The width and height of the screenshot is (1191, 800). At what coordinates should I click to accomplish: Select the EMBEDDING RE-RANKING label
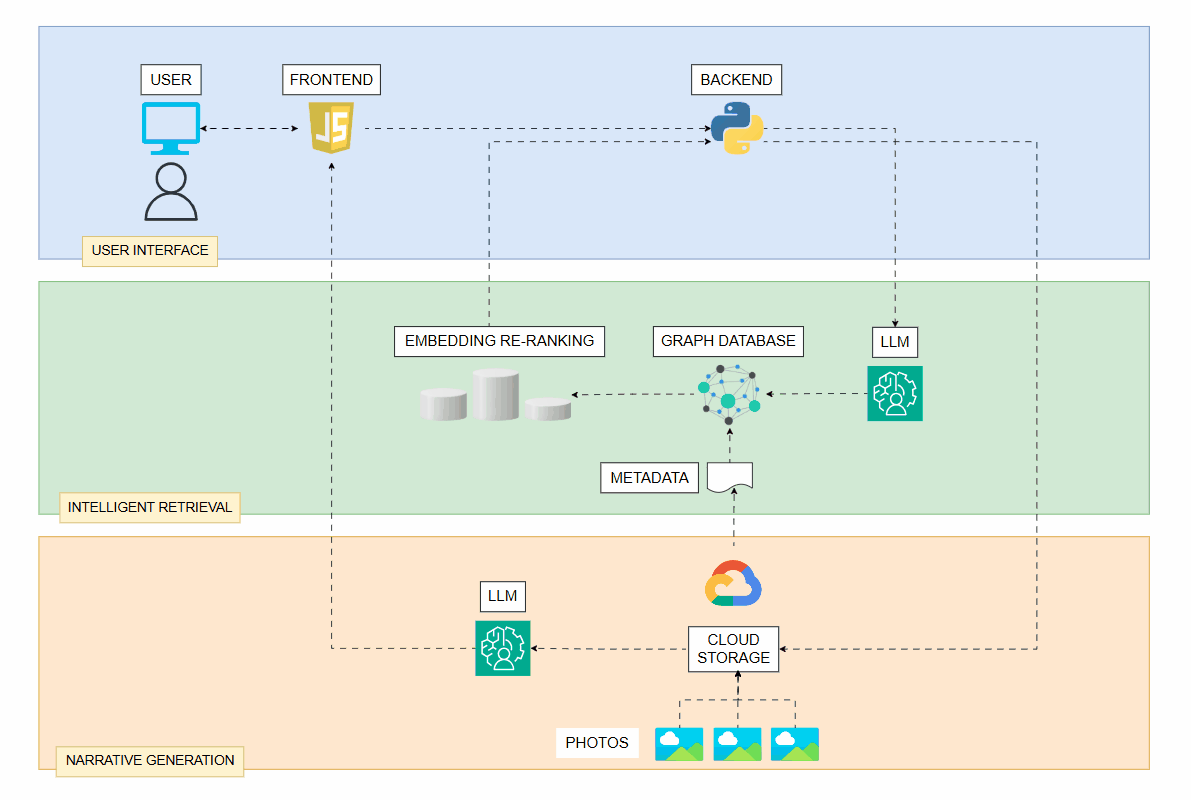pos(499,341)
